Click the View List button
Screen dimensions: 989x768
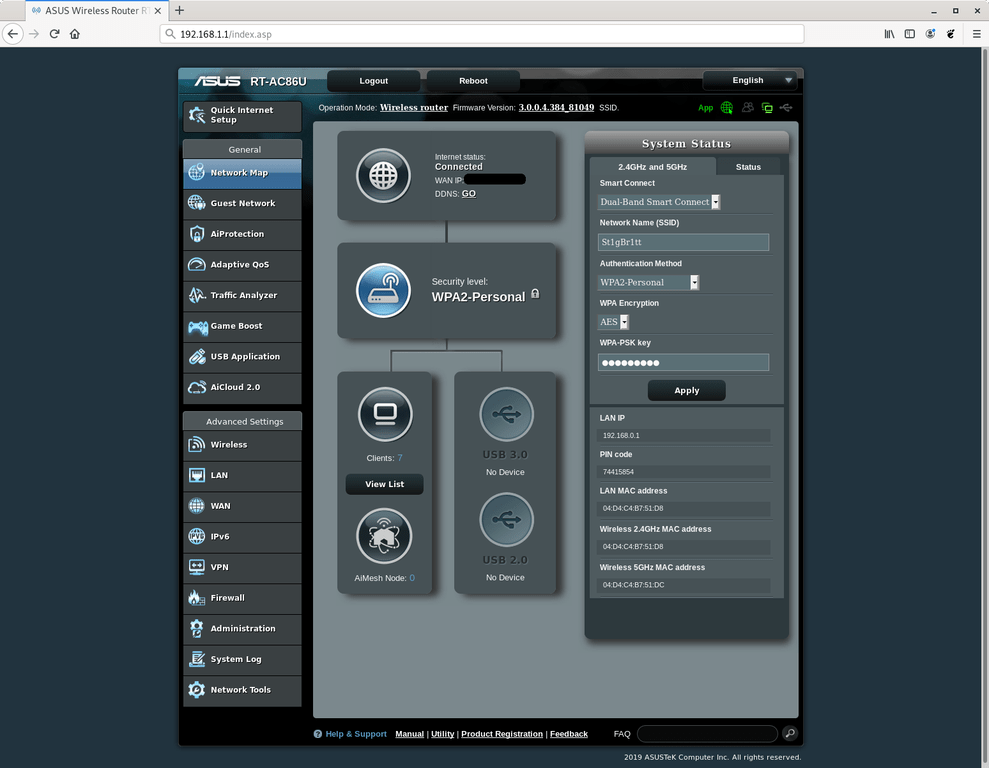tap(385, 484)
